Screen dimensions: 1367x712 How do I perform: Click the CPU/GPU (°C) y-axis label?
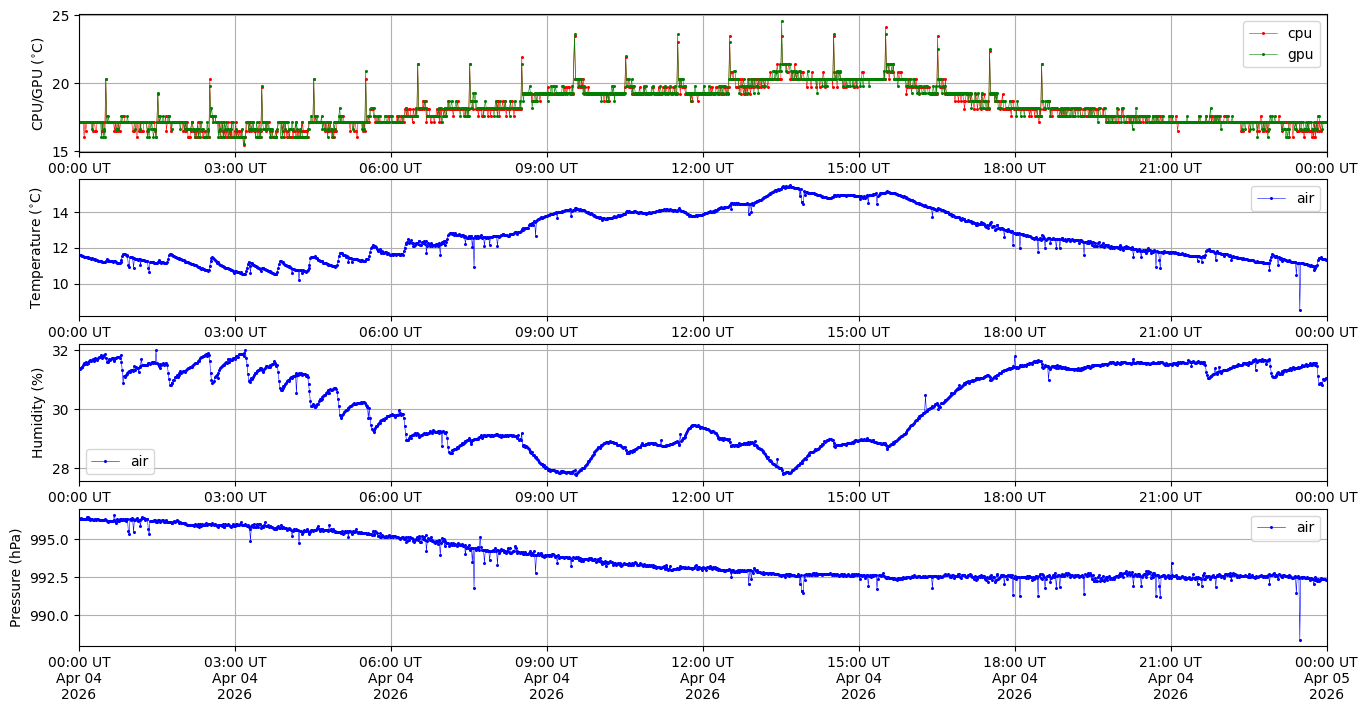point(38,84)
